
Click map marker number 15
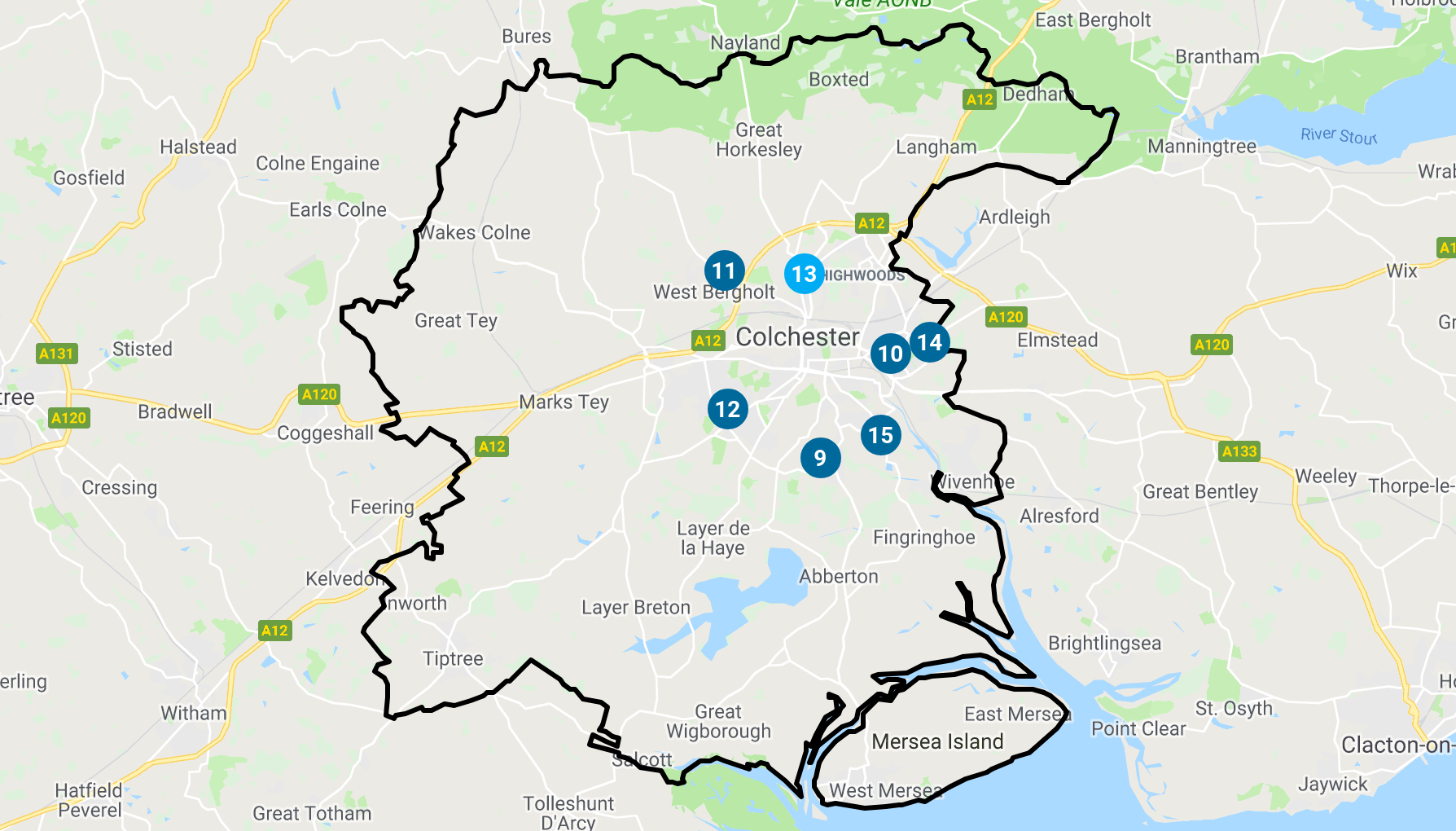click(880, 435)
